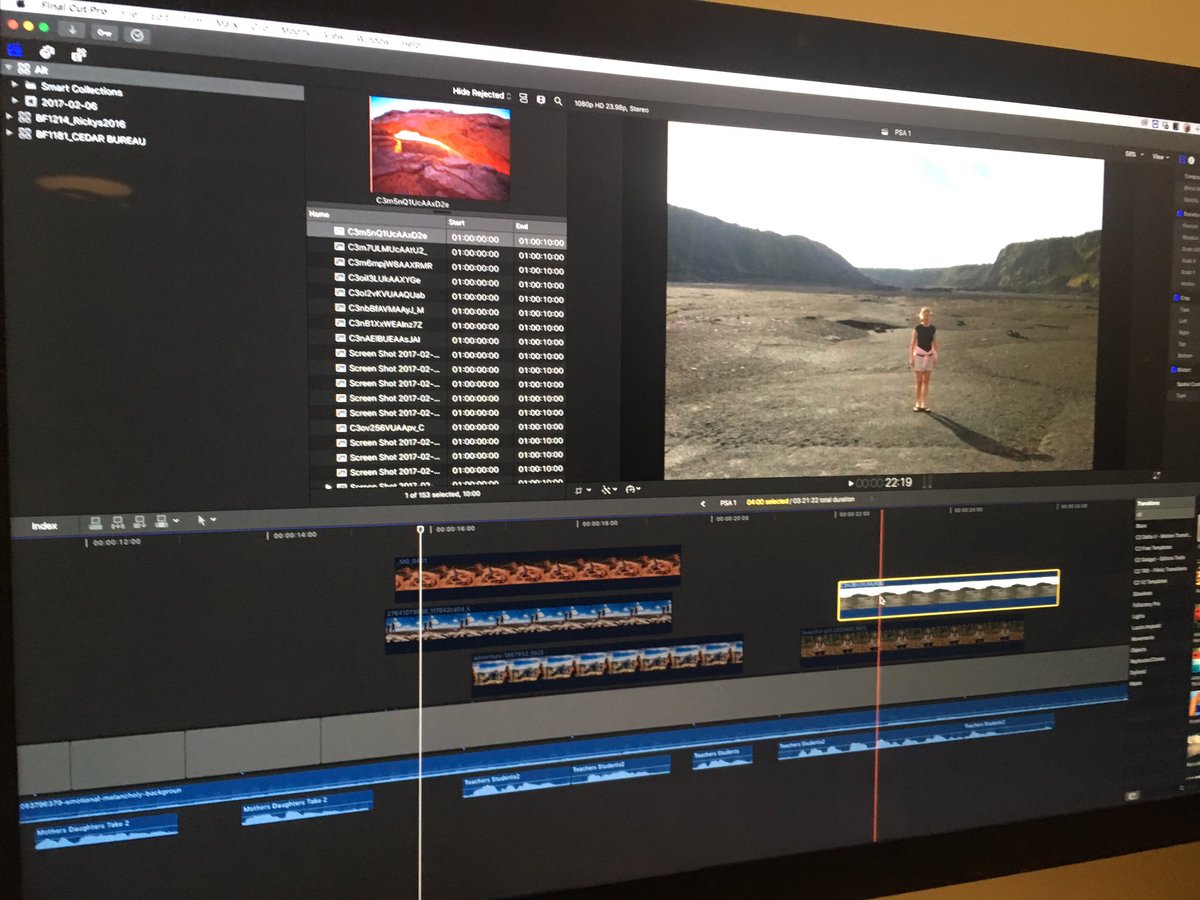
Task: Open edit options dropdown beside overwrite icon
Action: [x=177, y=521]
